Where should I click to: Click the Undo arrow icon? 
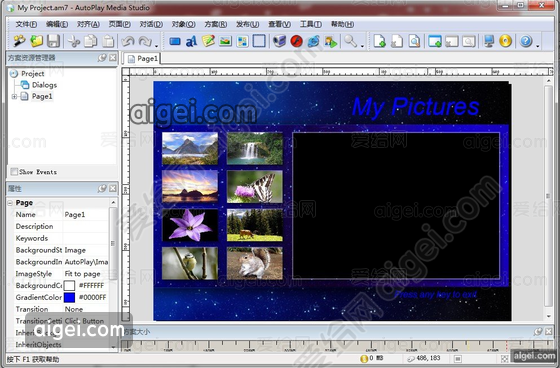[128, 41]
